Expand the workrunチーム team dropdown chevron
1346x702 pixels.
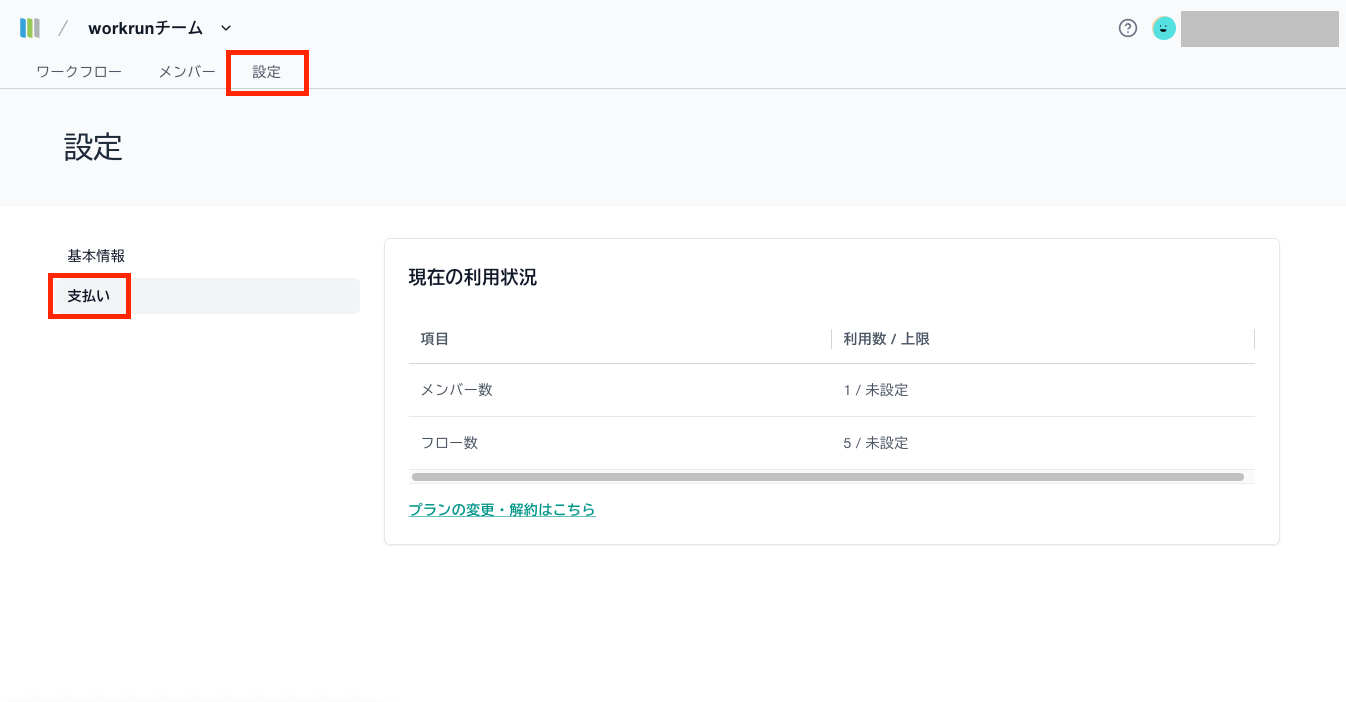click(226, 28)
